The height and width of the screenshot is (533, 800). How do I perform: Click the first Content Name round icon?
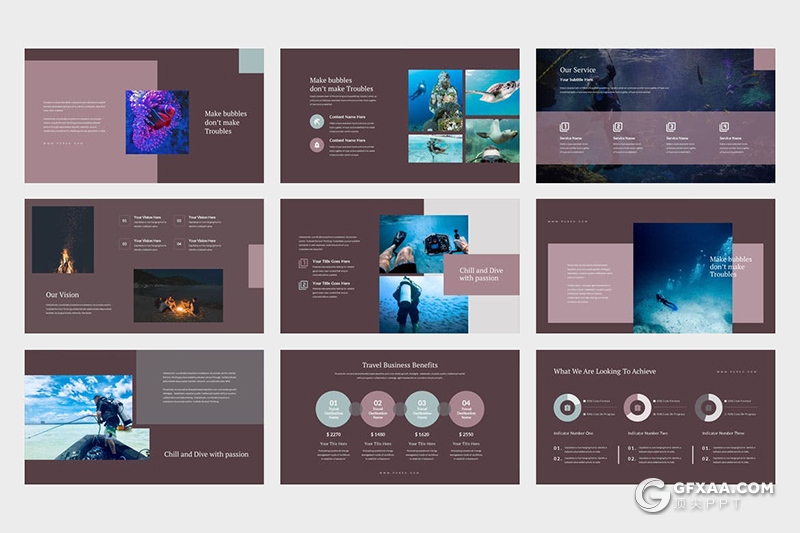tap(317, 121)
